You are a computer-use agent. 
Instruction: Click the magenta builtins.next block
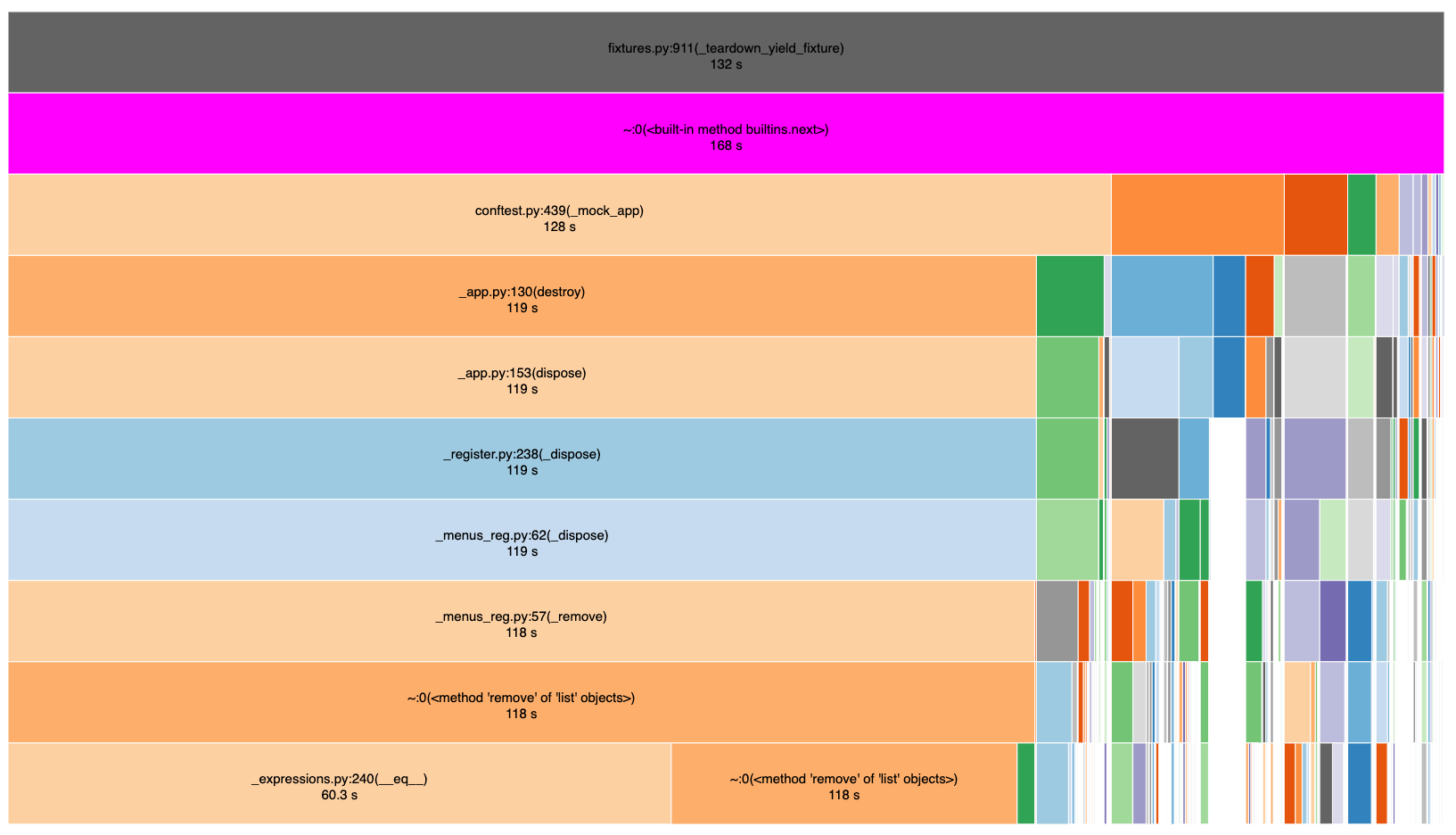726,133
